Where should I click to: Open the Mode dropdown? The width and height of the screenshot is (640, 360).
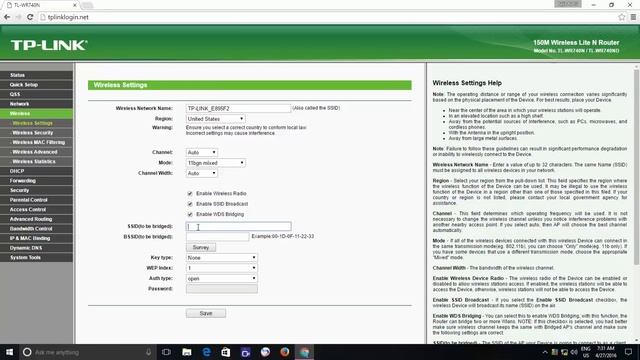click(x=216, y=163)
